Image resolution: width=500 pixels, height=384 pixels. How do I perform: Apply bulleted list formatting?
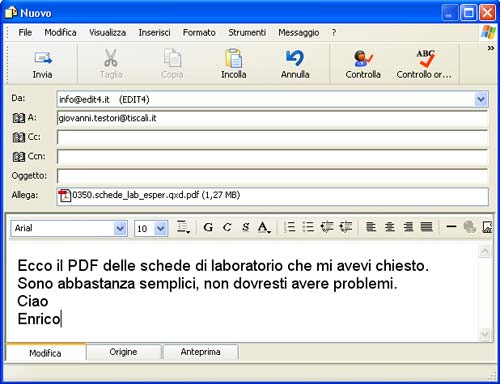pyautogui.click(x=308, y=227)
